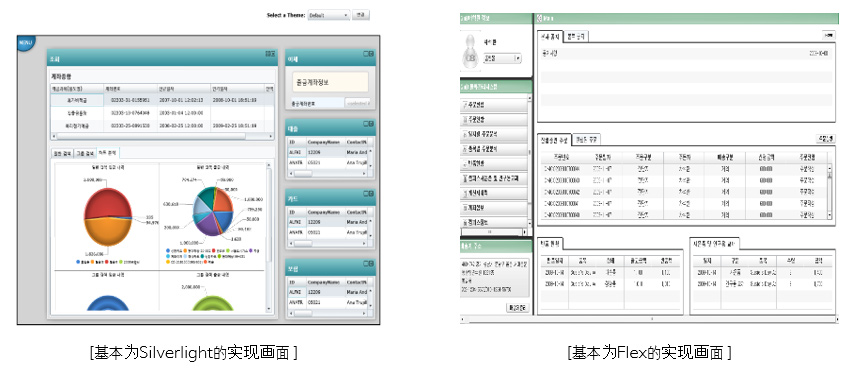Click up arrow of Flex sidebar menu scrollbar
The image size is (852, 370).
click(530, 99)
